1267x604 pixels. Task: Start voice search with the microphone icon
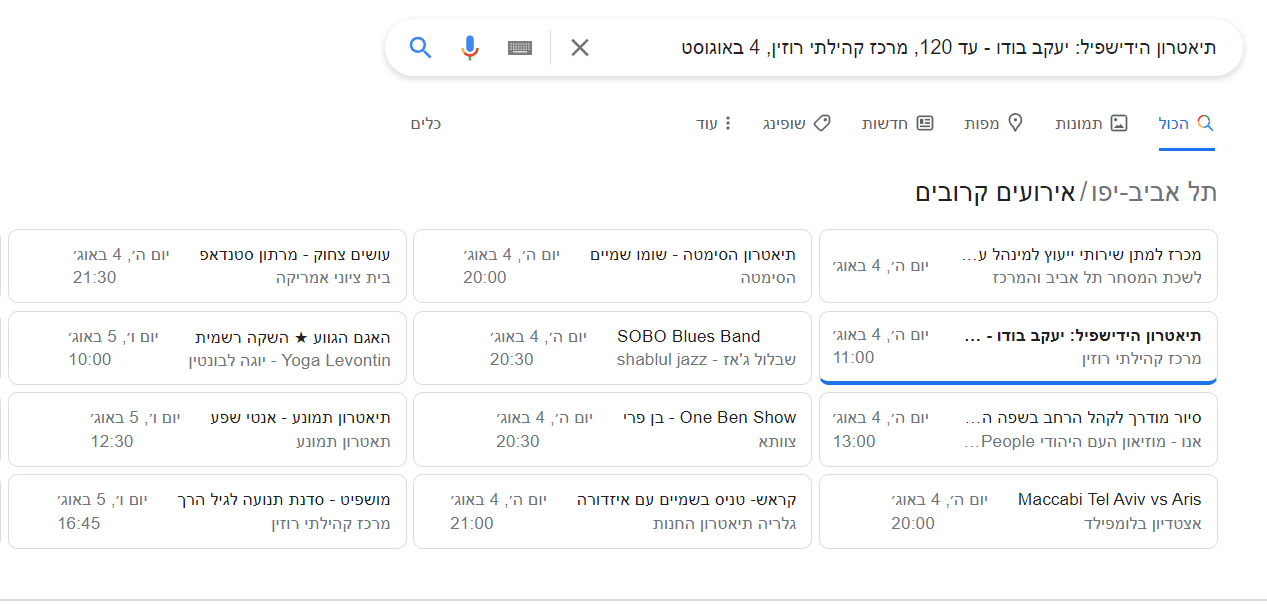click(470, 48)
